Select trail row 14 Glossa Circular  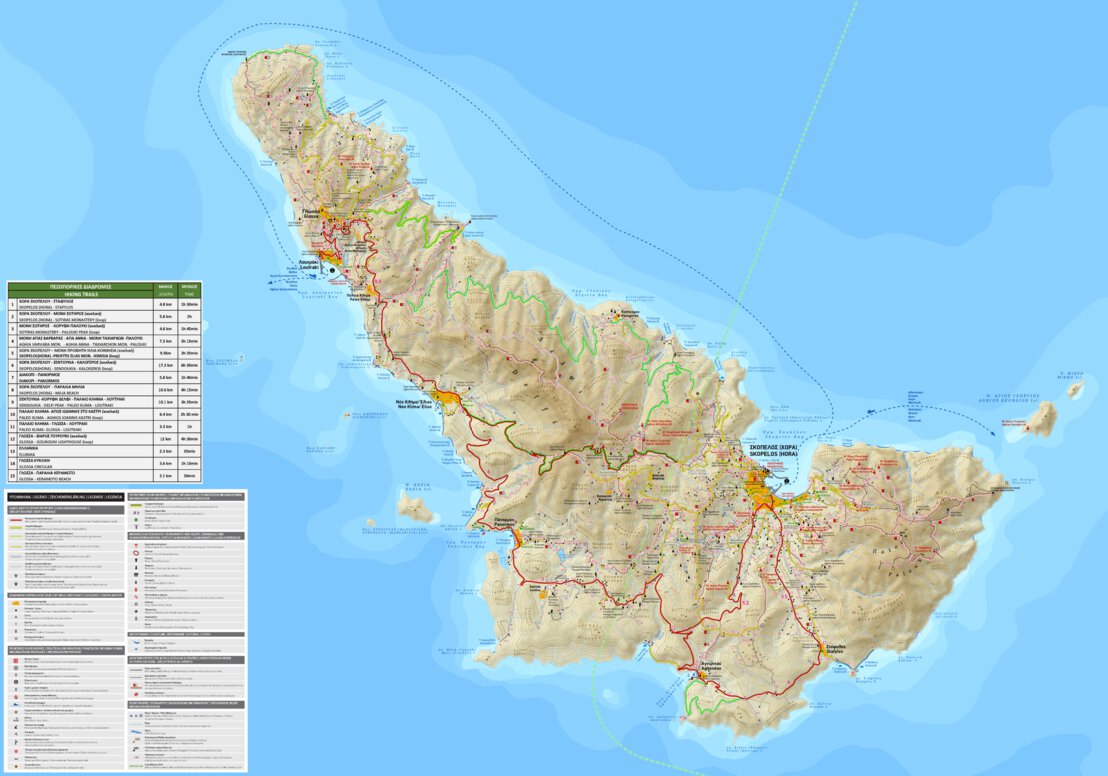coord(105,464)
